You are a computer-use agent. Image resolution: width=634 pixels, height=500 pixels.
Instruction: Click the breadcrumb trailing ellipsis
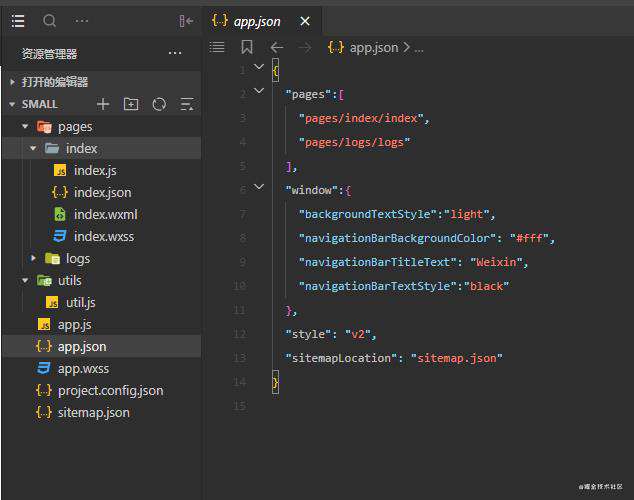419,49
